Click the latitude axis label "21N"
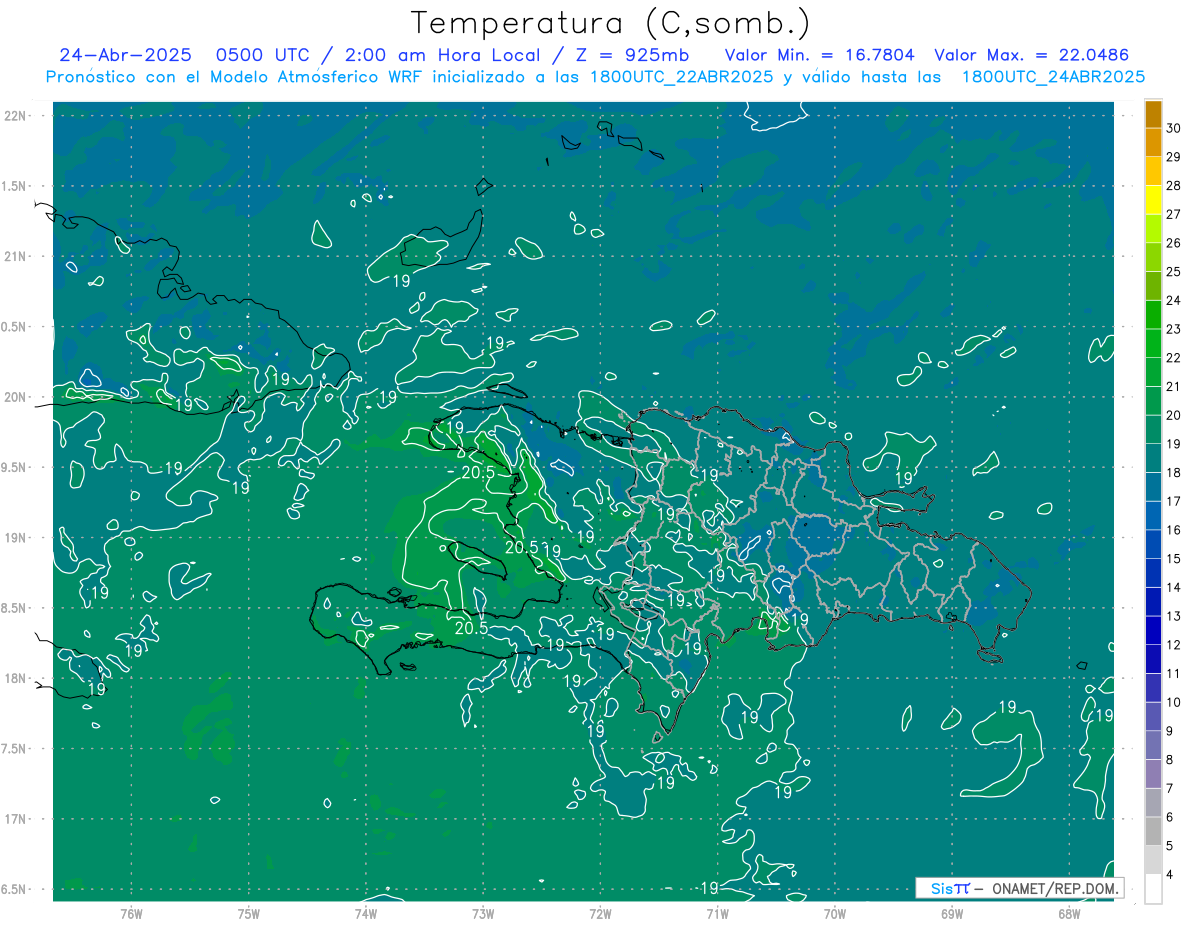The height and width of the screenshot is (927, 1200). pyautogui.click(x=17, y=256)
